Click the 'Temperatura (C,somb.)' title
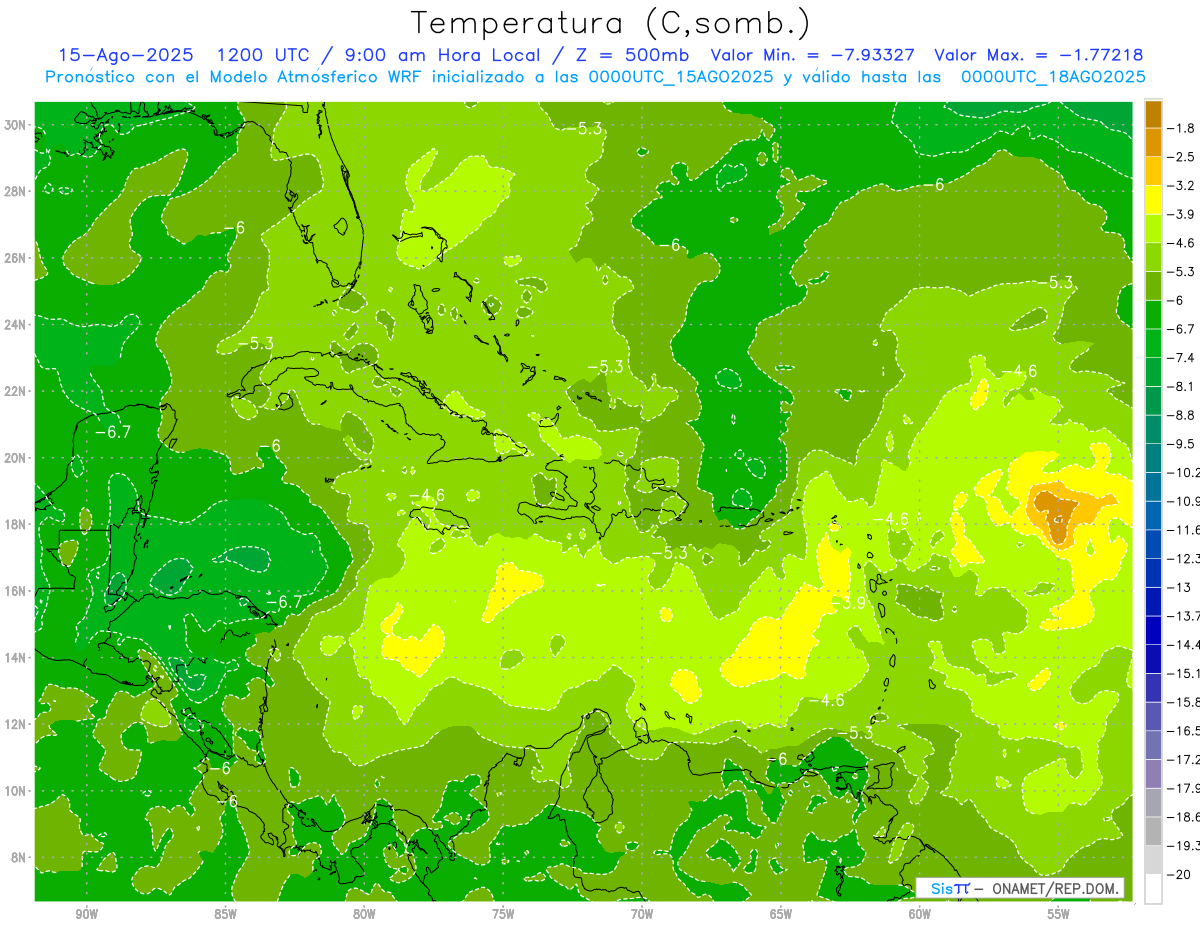1200x927 pixels. [x=610, y=23]
